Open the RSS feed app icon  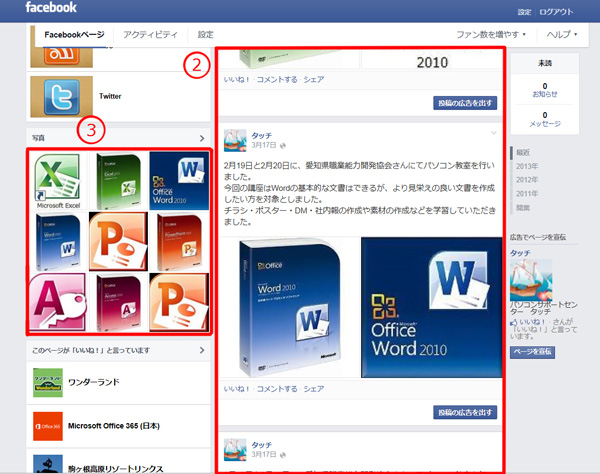62,57
